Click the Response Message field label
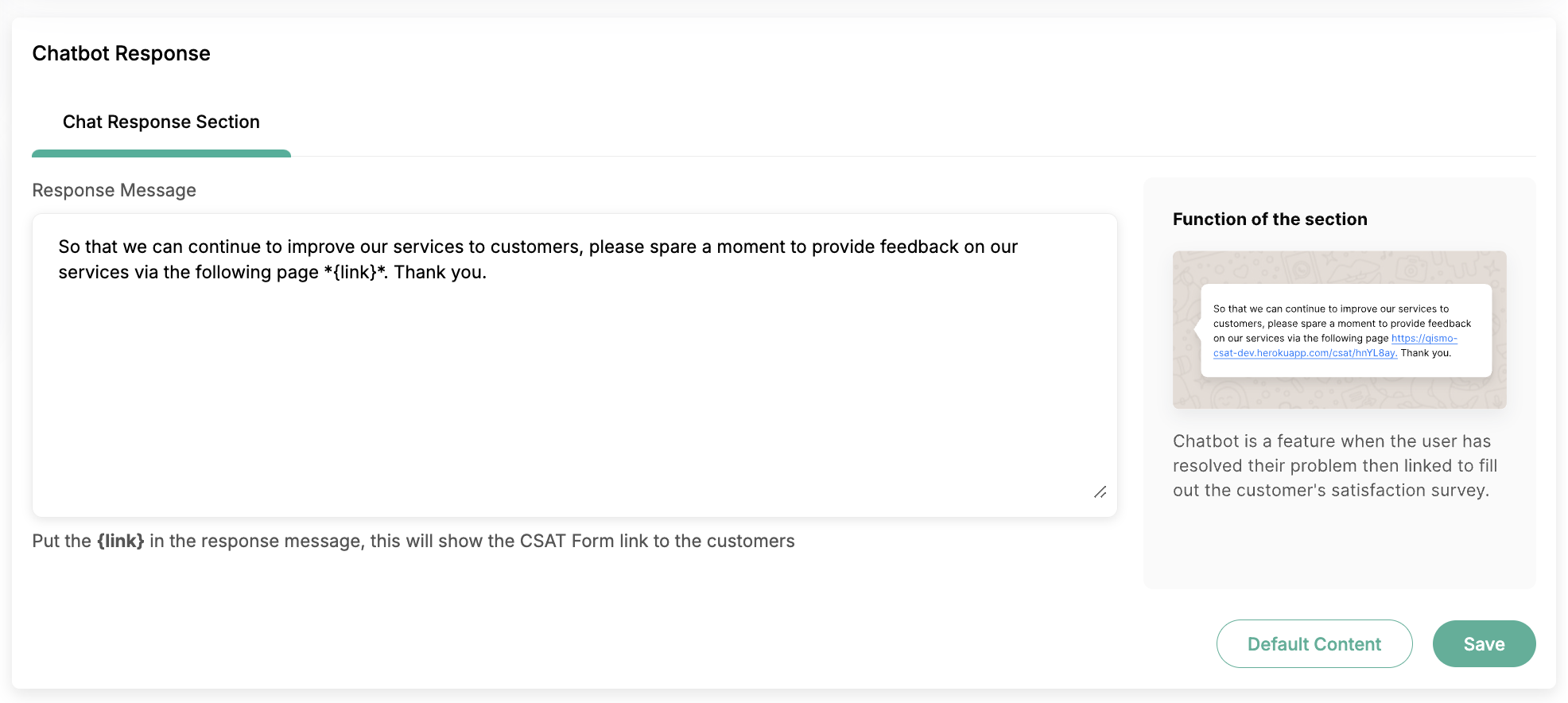 click(x=114, y=190)
